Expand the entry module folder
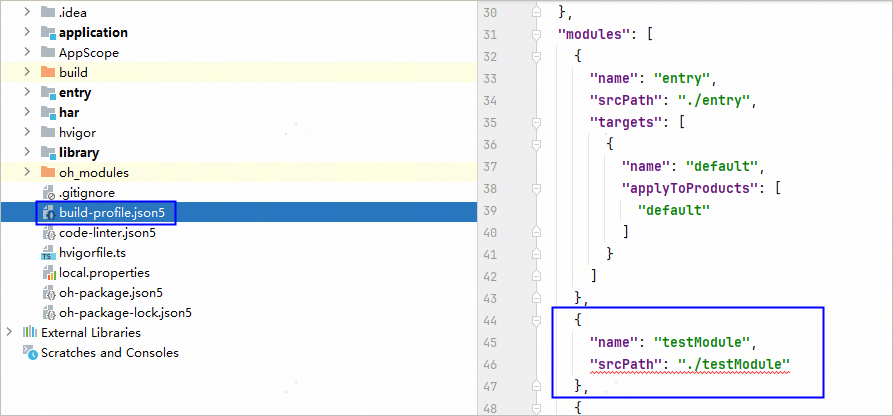The height and width of the screenshot is (416, 893). (26, 93)
